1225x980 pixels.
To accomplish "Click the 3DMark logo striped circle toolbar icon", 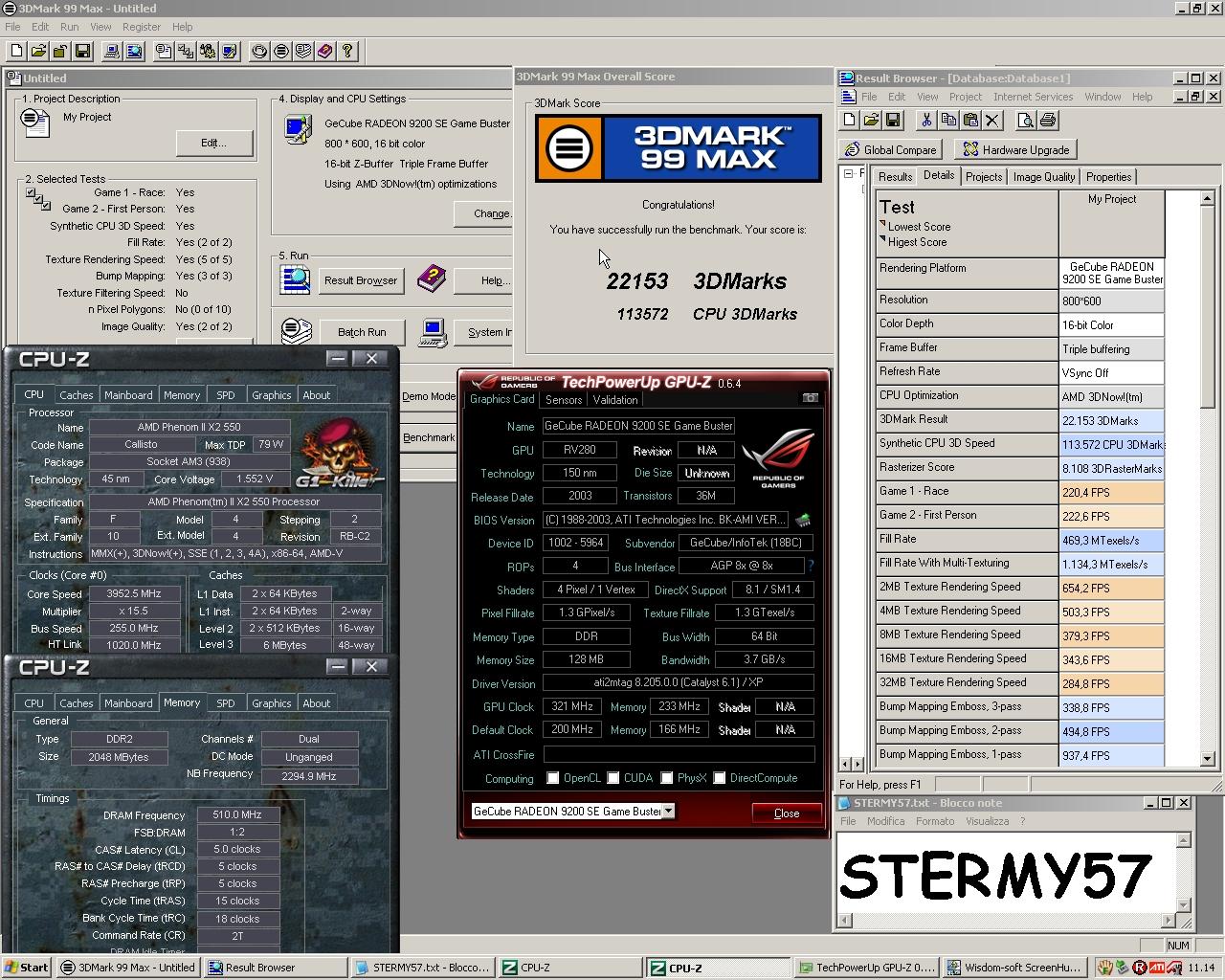I will pyautogui.click(x=281, y=51).
